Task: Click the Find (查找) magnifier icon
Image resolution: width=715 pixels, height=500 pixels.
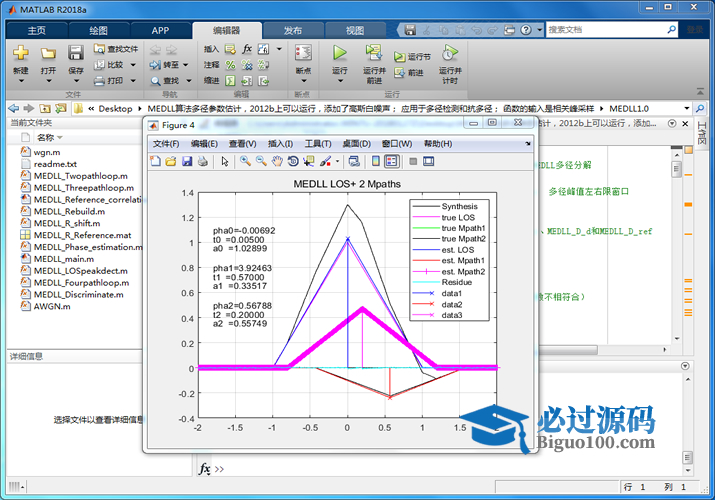Action: tap(155, 81)
